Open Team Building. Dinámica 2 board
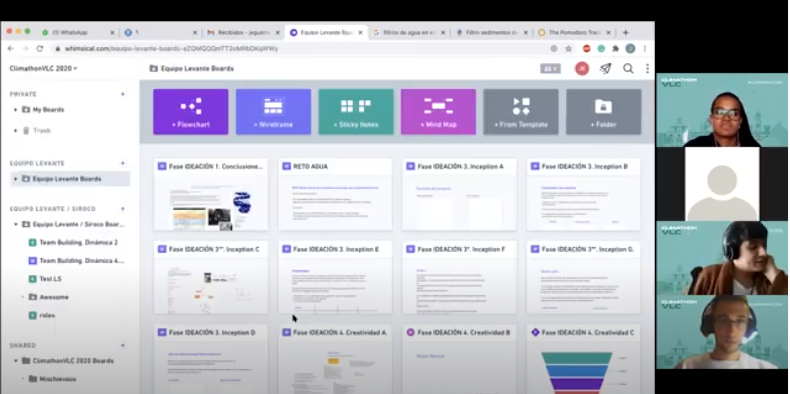This screenshot has width=790, height=394. (x=74, y=242)
